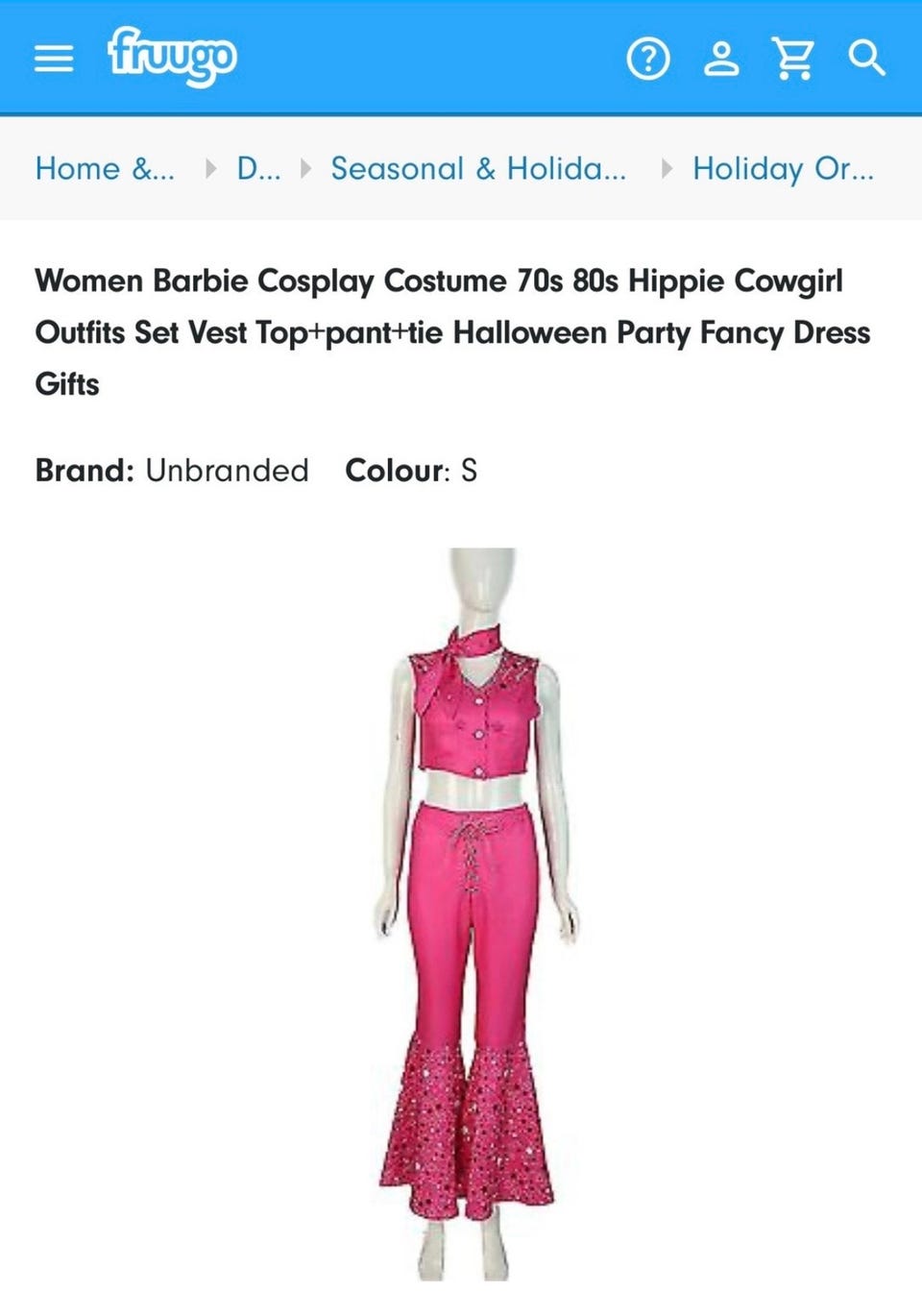The height and width of the screenshot is (1316, 922).
Task: Click the arrow after Home & breadcrumb
Action: click(211, 169)
